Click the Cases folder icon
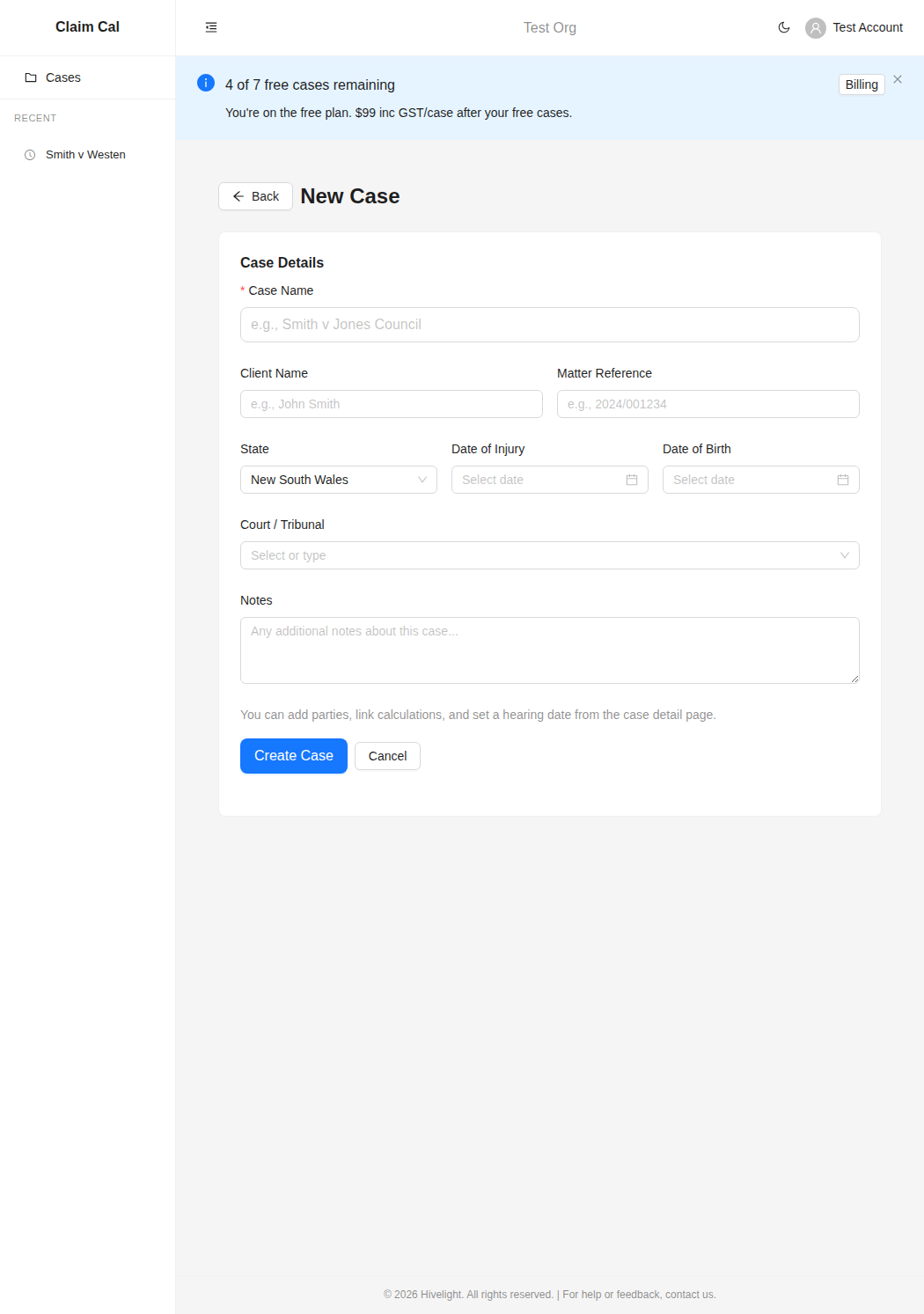924x1314 pixels. click(x=32, y=77)
